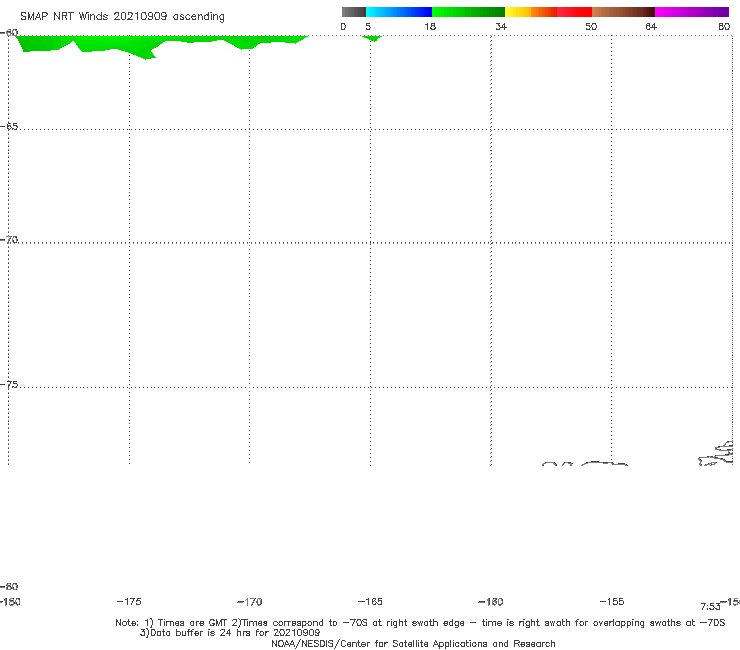
Task: Select the green segment of the color bar
Action: click(468, 12)
